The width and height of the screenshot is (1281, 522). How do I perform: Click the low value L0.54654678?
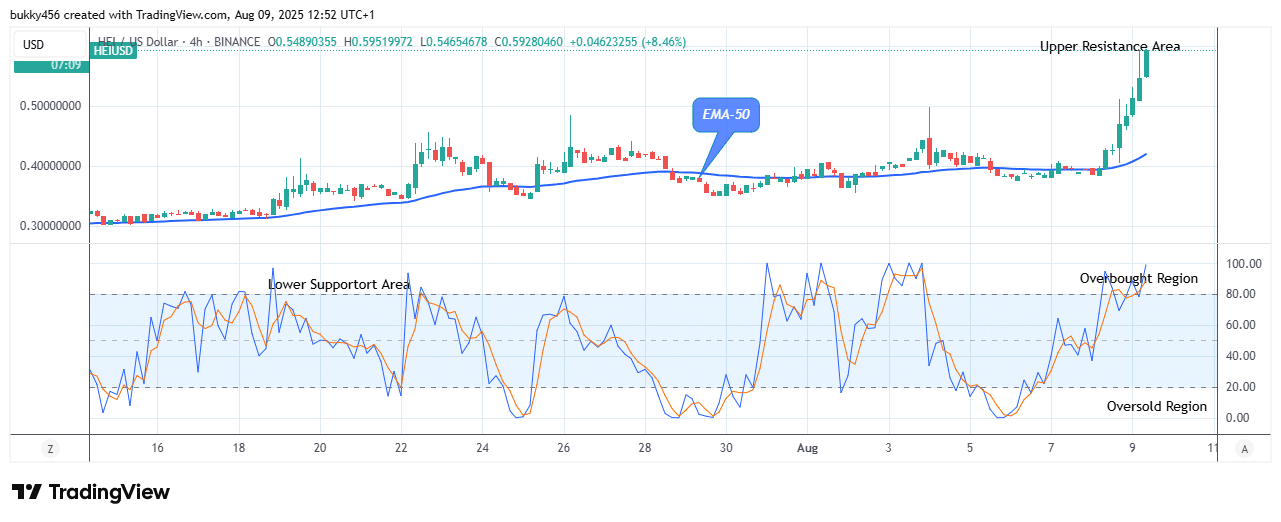tap(455, 41)
